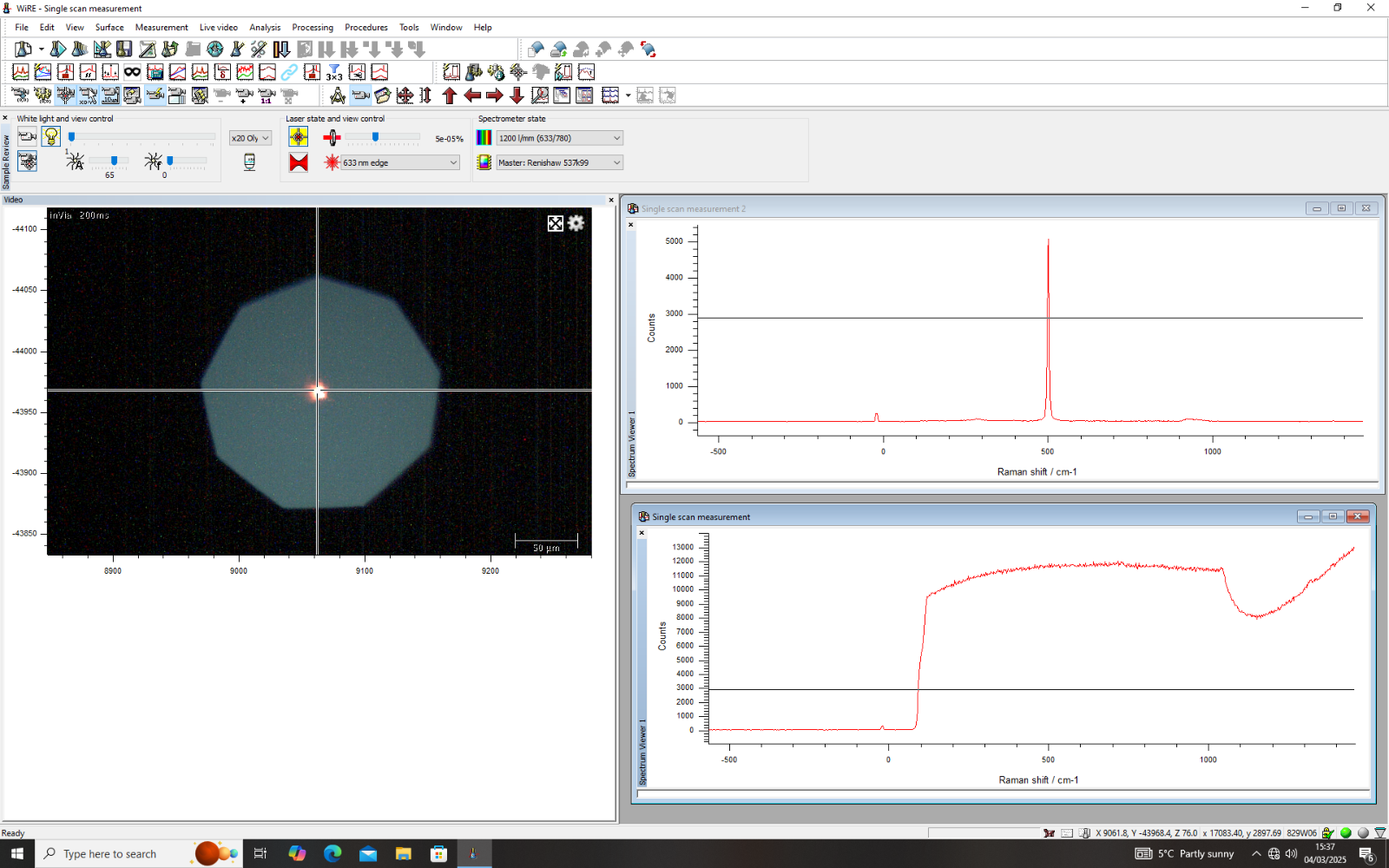Viewport: 1389px width, 868px height.
Task: Open the 1200 l/mm grating dropdown
Action: coord(559,138)
